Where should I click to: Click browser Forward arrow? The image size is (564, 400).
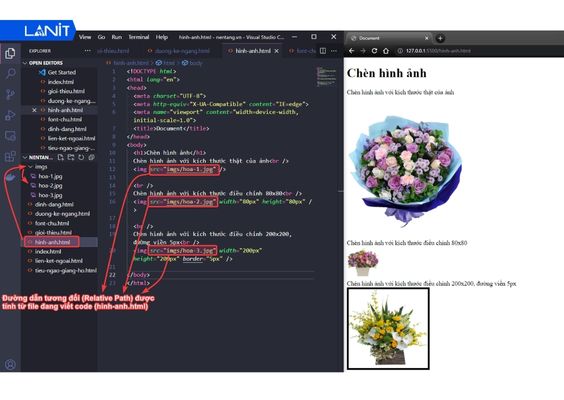363,51
